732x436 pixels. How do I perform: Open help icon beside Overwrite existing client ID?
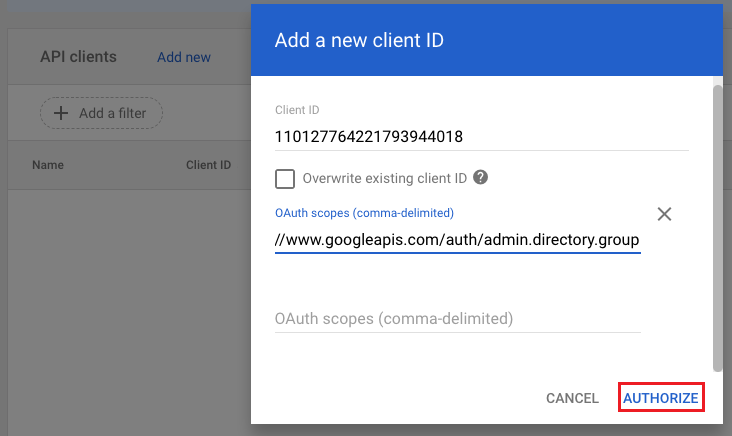click(480, 177)
